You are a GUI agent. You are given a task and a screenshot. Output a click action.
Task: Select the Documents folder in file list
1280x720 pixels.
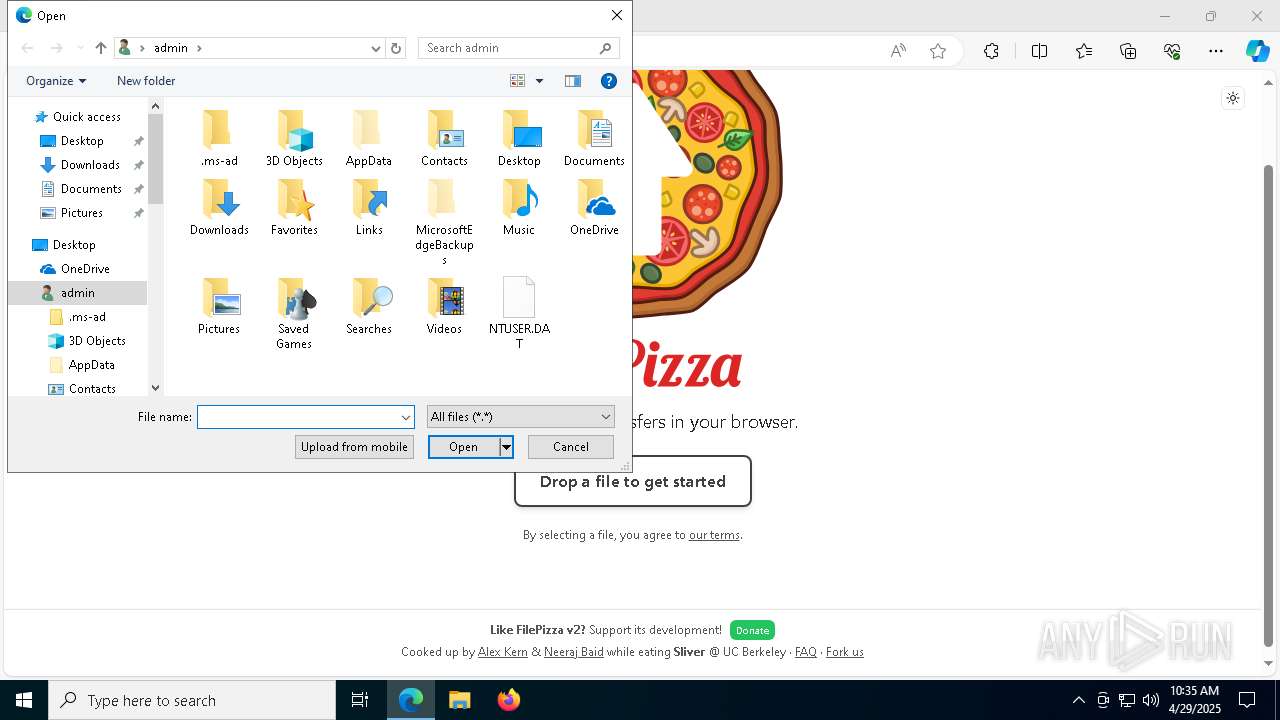pos(594,138)
